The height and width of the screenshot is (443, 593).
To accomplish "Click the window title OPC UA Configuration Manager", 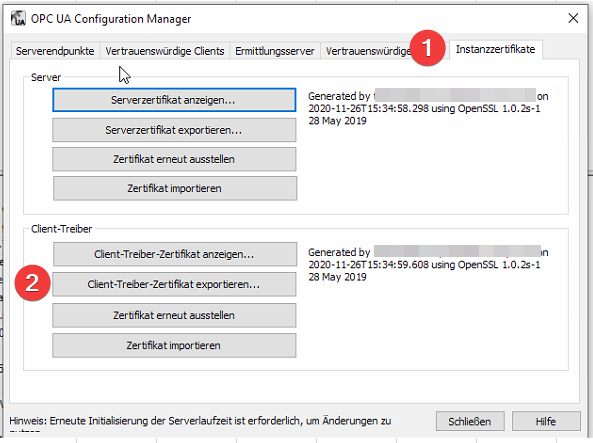I will [111, 19].
